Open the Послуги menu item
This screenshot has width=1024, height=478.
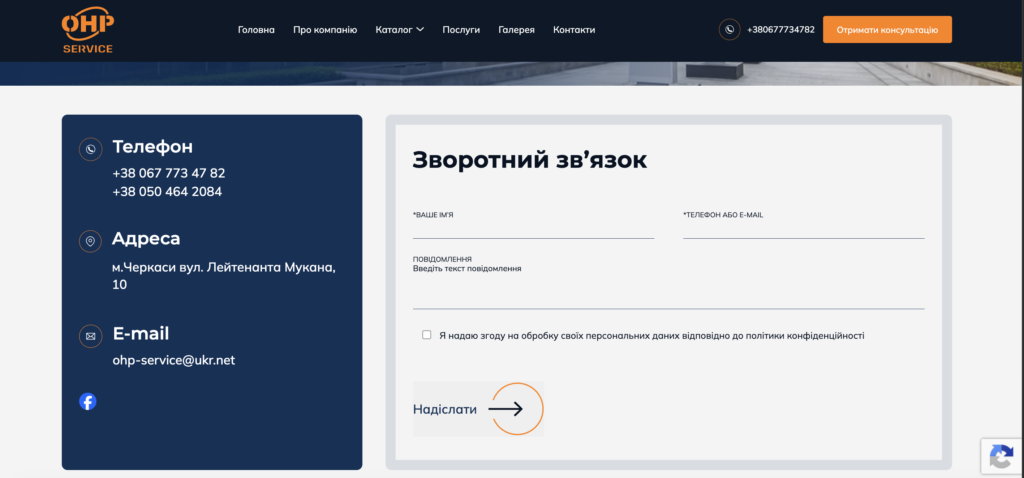(461, 29)
